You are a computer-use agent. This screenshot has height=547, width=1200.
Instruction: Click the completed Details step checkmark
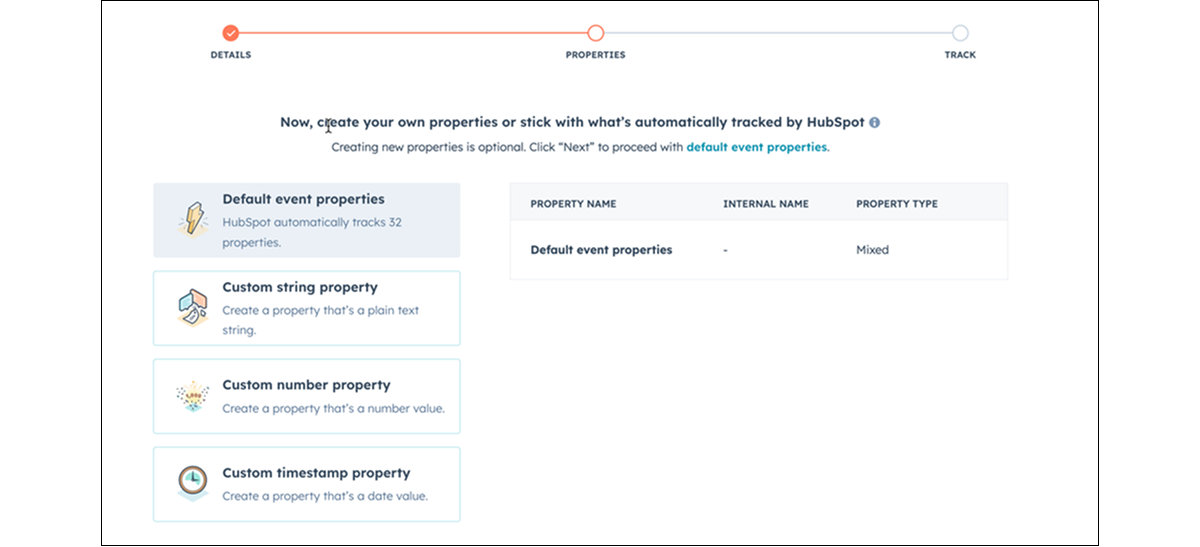[x=231, y=33]
